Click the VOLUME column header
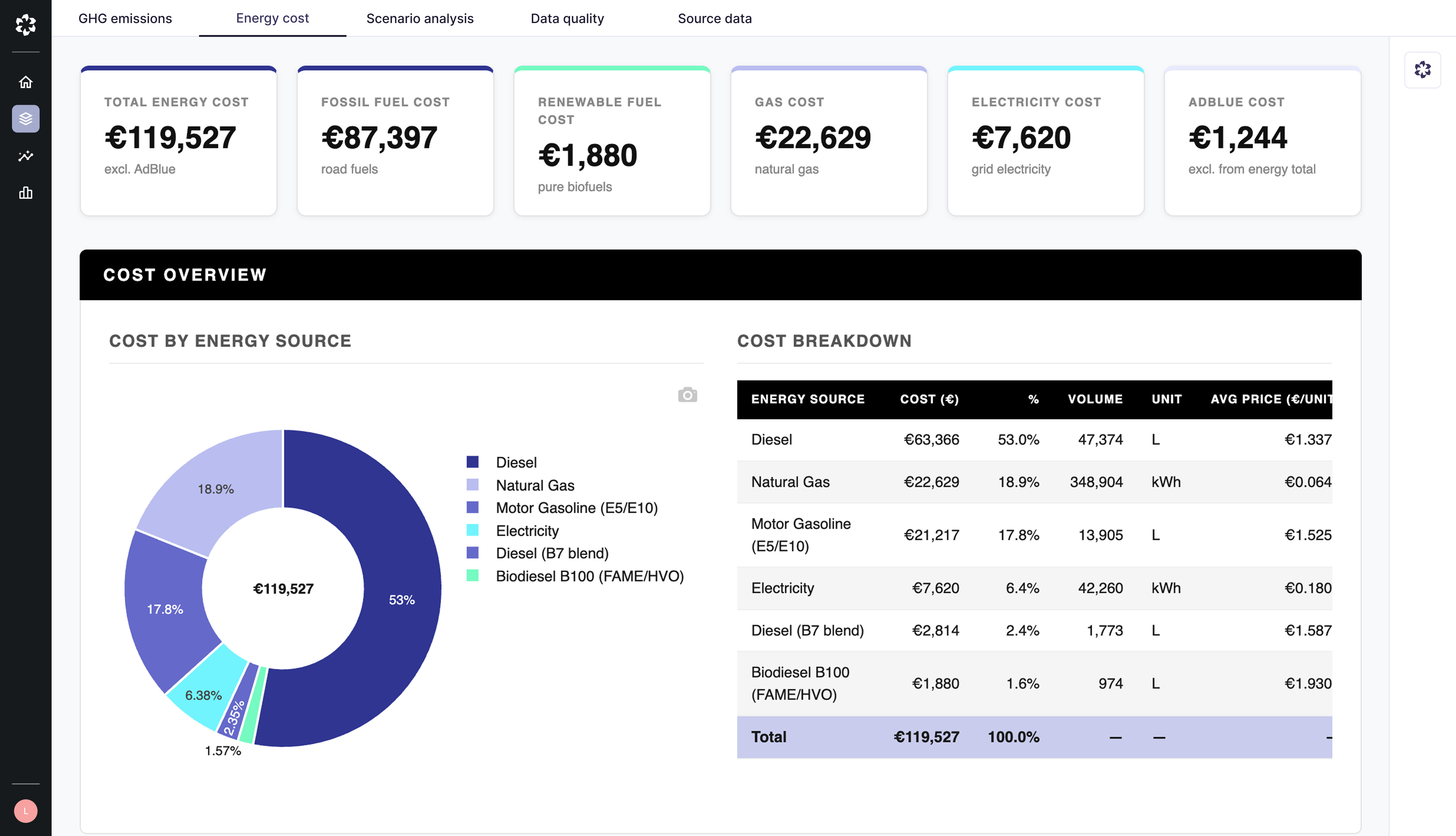Viewport: 1456px width, 836px height. (x=1095, y=399)
